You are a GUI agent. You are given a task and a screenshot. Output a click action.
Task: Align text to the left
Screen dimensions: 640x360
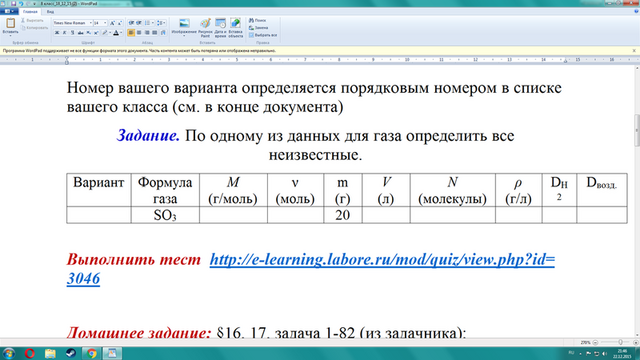pyautogui.click(x=131, y=33)
